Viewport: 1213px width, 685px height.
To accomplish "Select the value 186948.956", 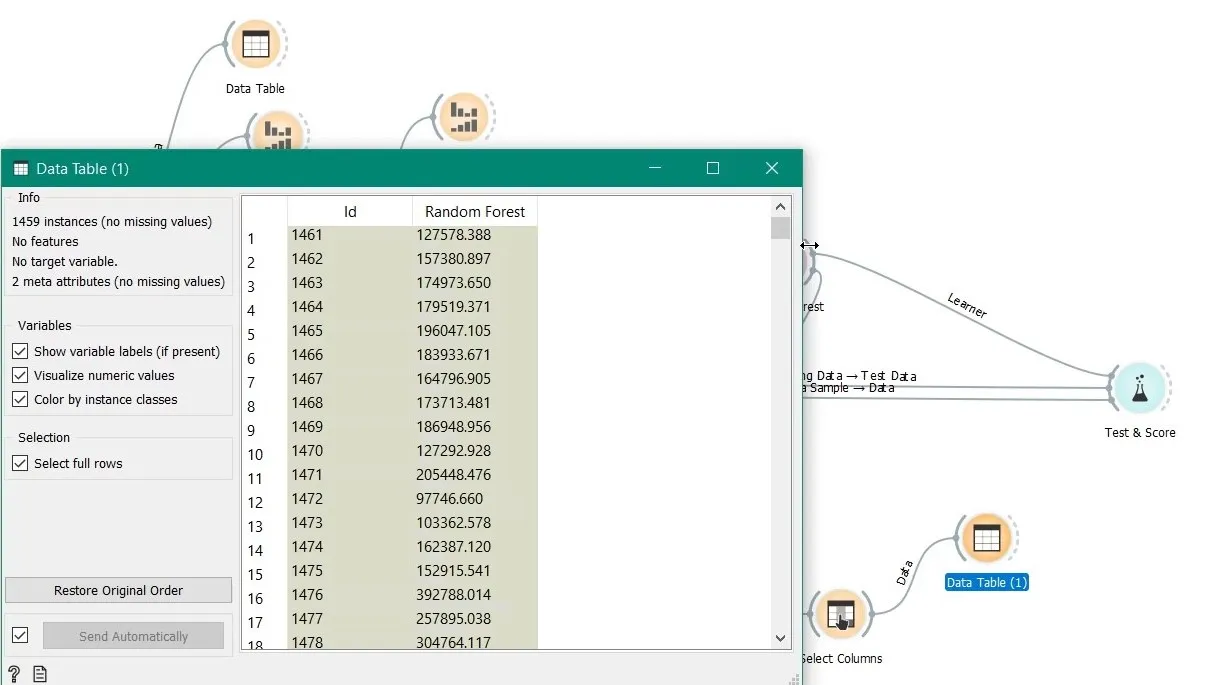I will pos(475,427).
